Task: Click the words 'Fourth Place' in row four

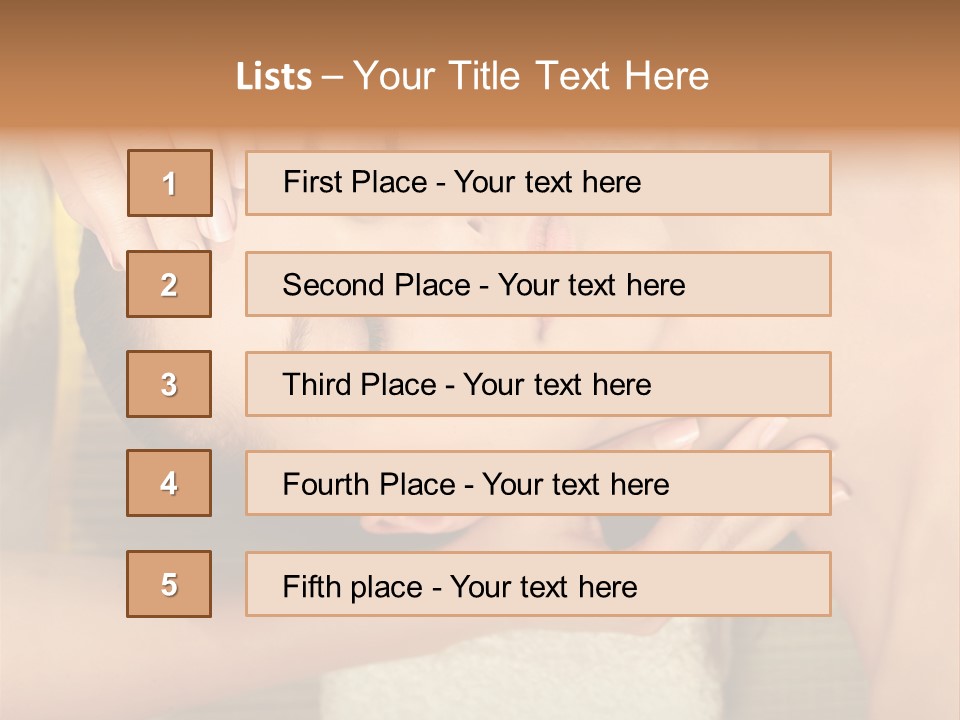Action: click(x=369, y=485)
